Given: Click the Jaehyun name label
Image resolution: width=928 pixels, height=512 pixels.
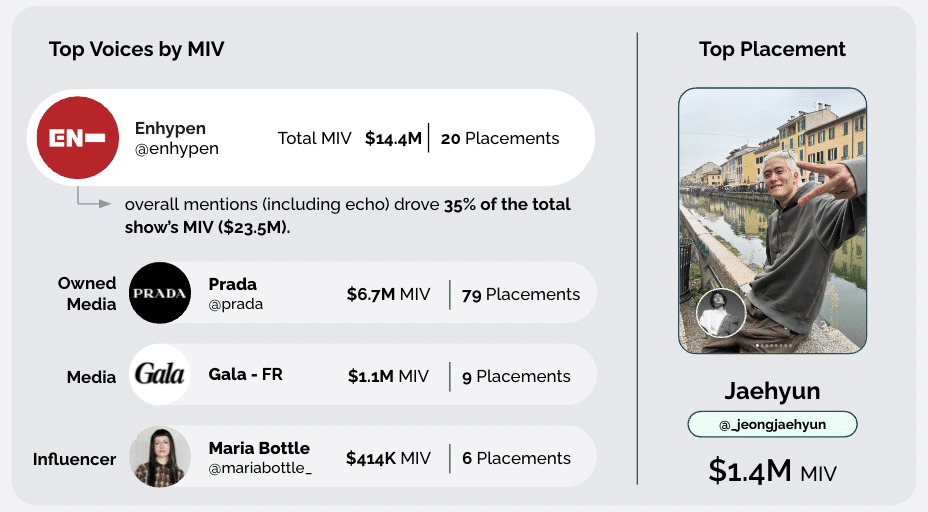Looking at the screenshot, I should [772, 389].
